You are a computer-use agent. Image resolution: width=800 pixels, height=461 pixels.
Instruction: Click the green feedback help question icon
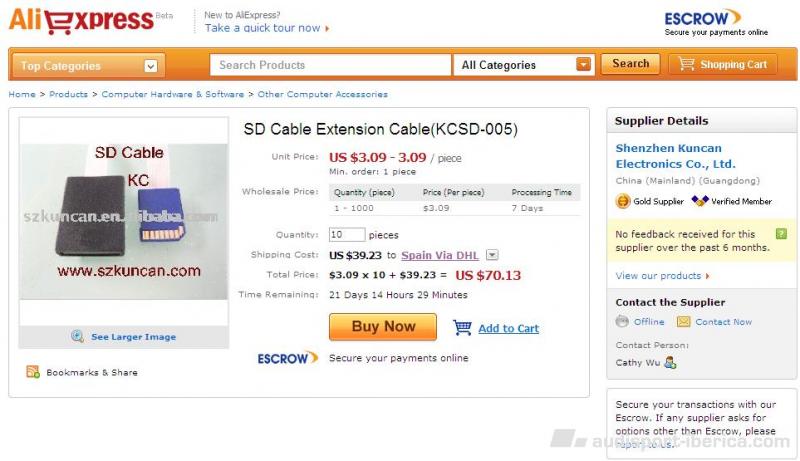[781, 234]
